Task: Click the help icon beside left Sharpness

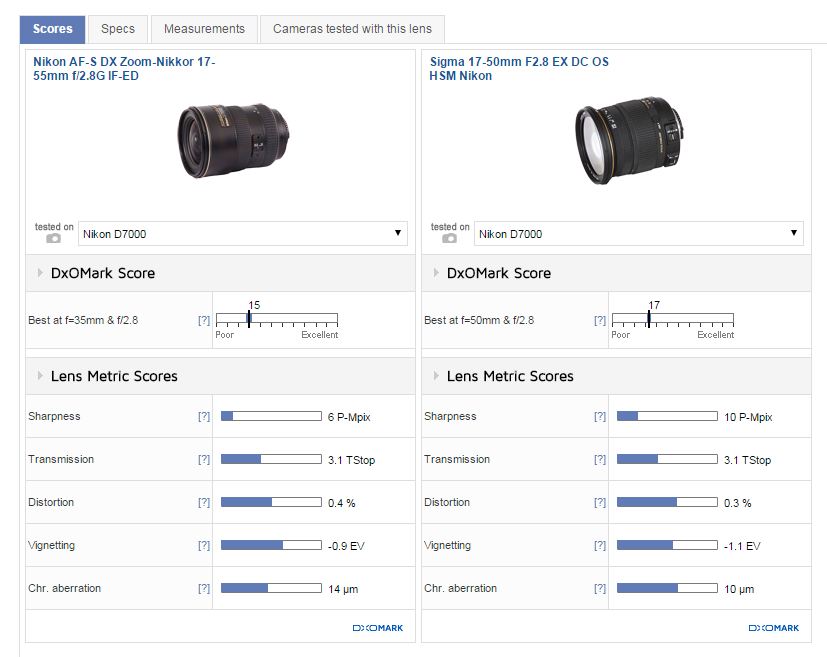Action: [x=204, y=417]
